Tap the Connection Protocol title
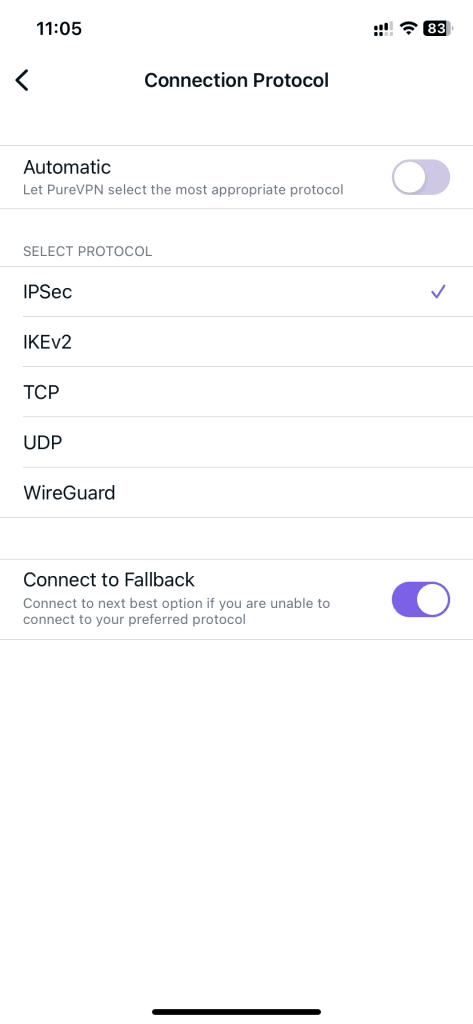Viewport: 473px width, 1024px height. click(236, 80)
